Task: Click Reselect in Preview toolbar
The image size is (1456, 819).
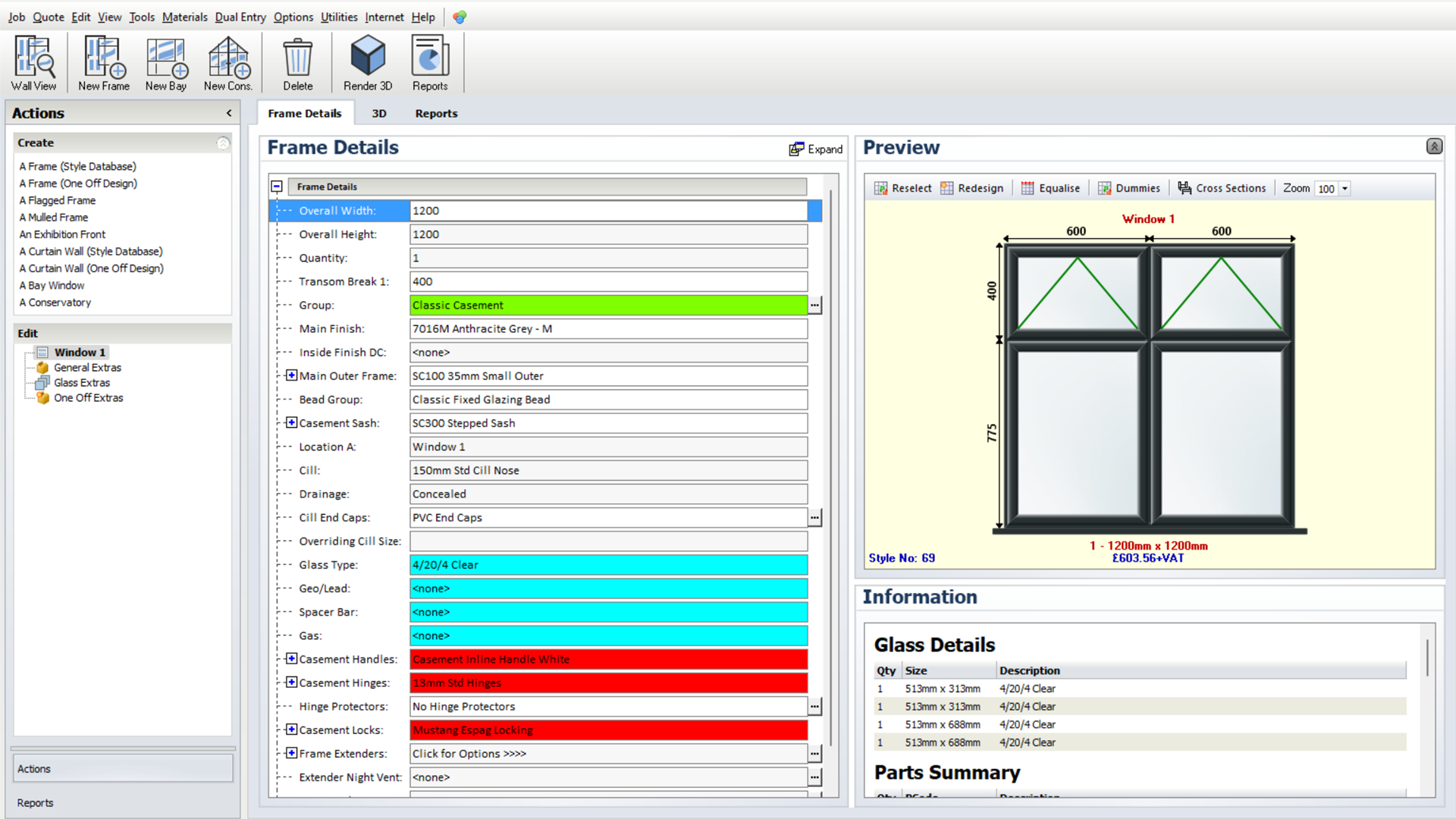Action: [902, 188]
